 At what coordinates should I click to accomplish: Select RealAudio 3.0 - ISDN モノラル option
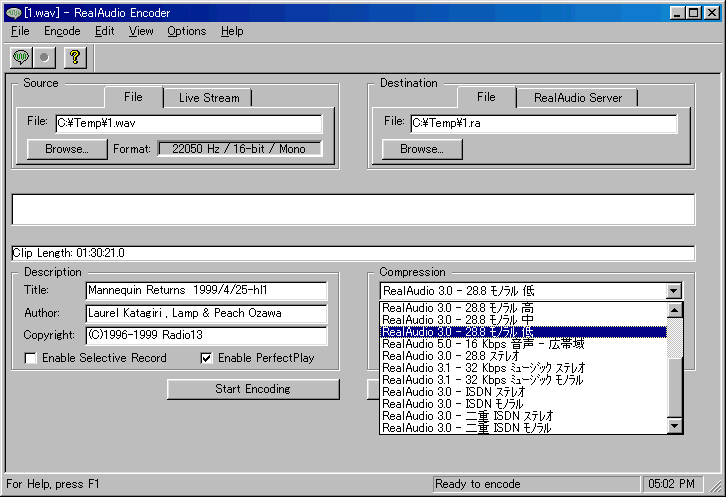(523, 404)
